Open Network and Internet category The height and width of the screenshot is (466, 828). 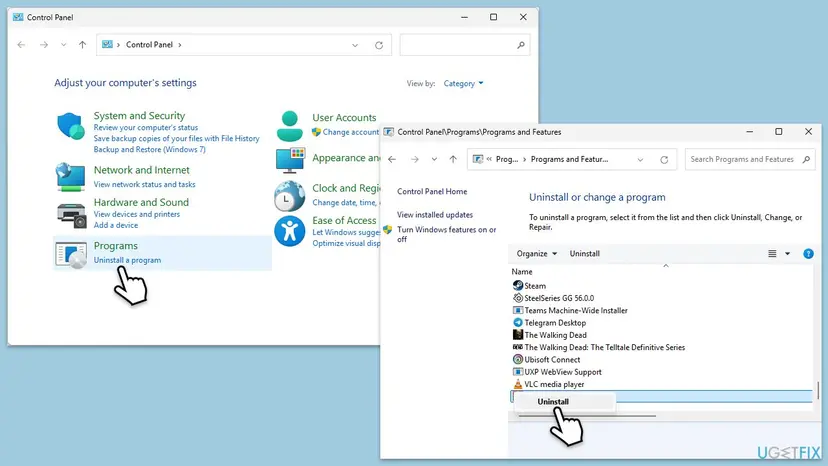142,170
